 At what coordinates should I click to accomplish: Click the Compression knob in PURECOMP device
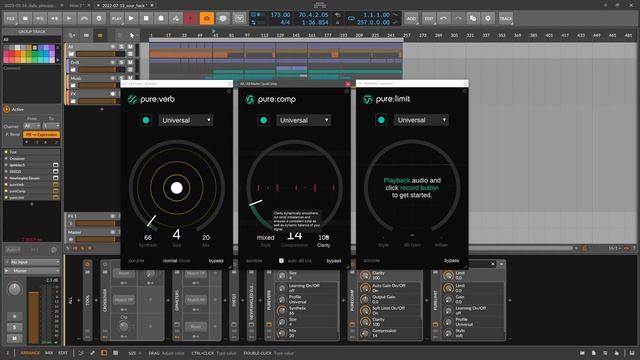(x=365, y=333)
